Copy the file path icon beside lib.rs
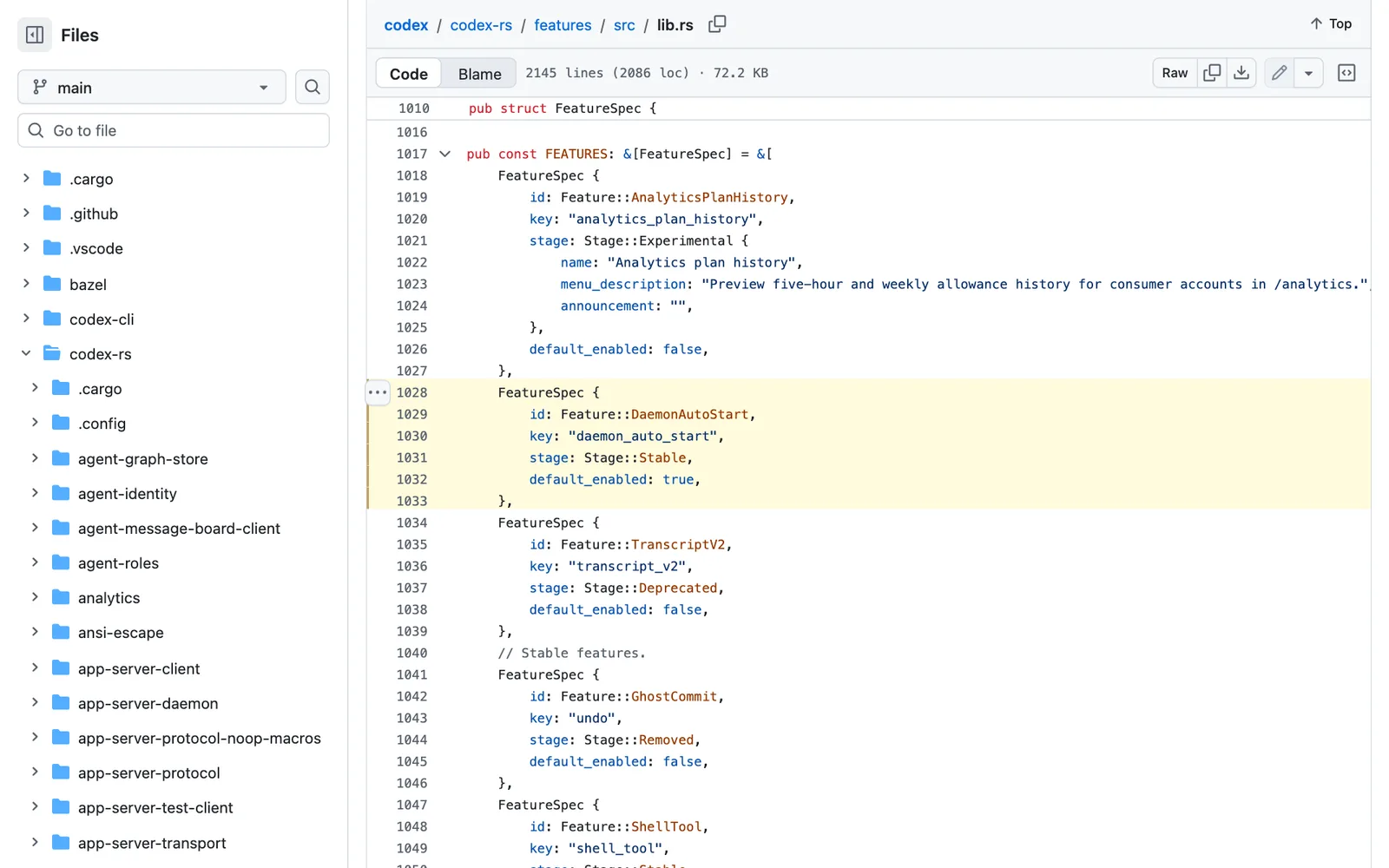 click(x=717, y=24)
